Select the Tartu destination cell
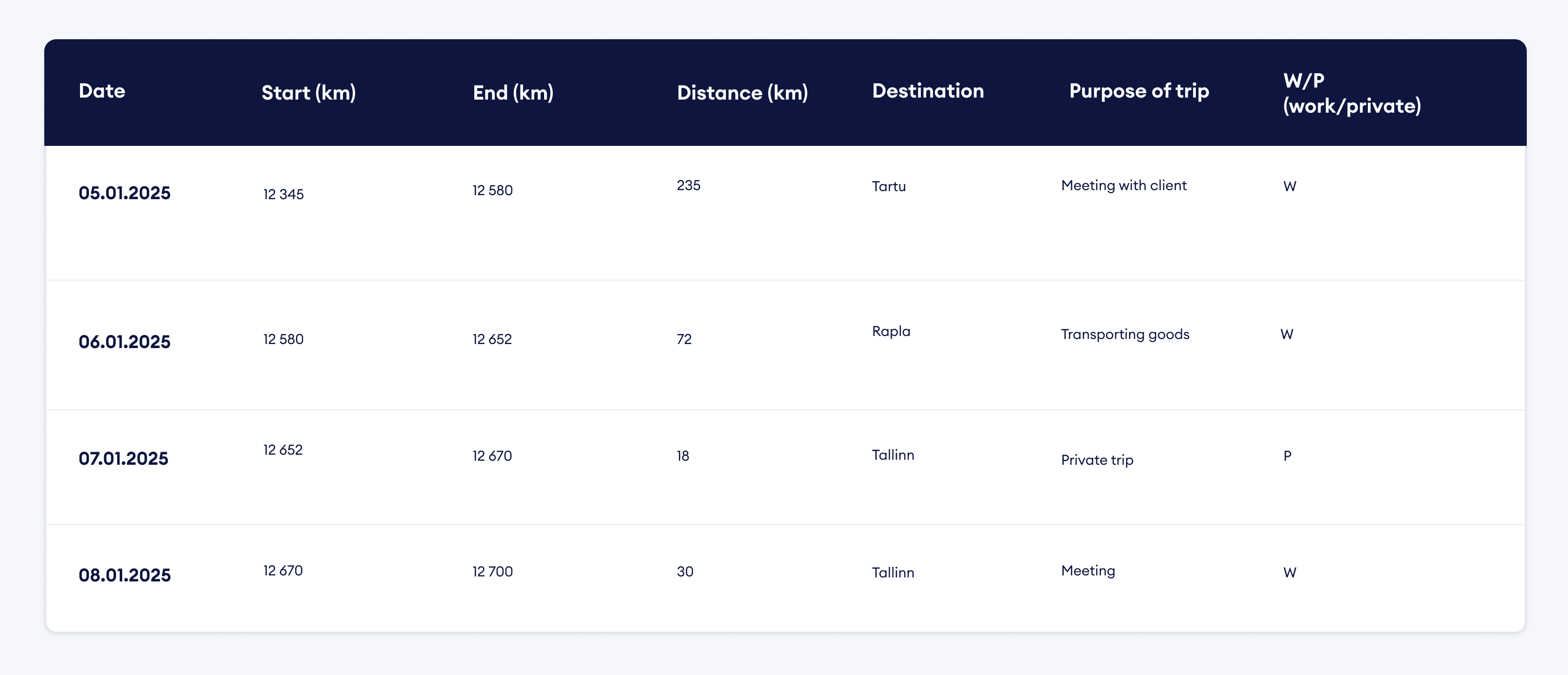Viewport: 1568px width, 675px height. (888, 186)
